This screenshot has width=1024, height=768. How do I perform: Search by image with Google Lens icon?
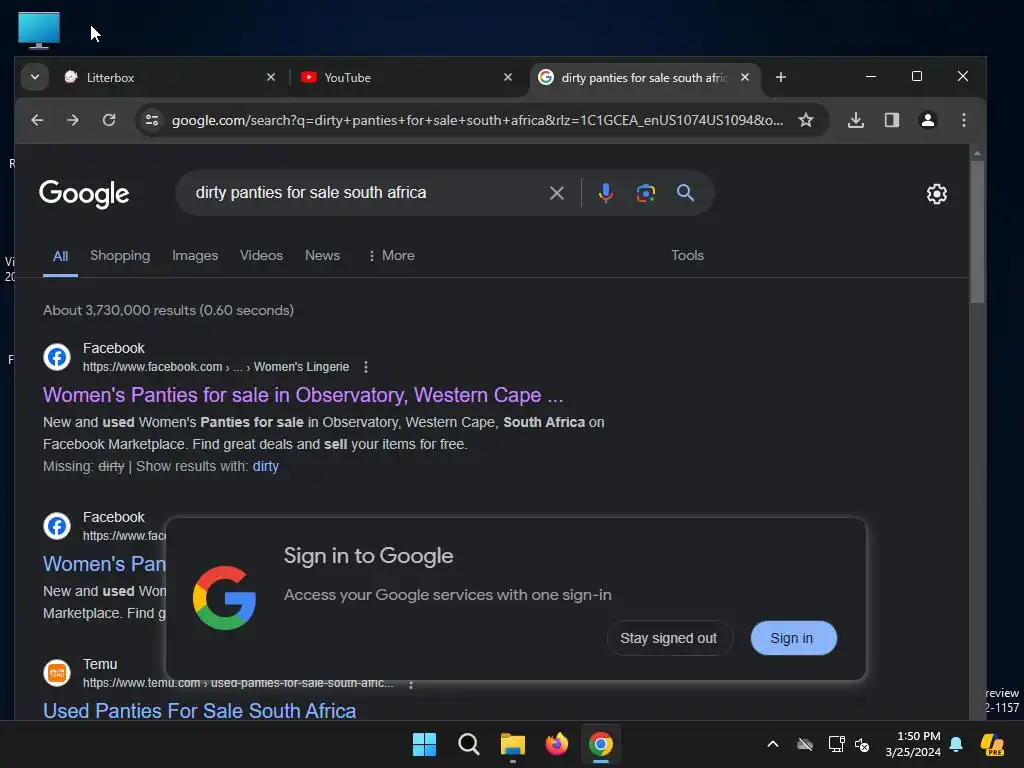645,193
